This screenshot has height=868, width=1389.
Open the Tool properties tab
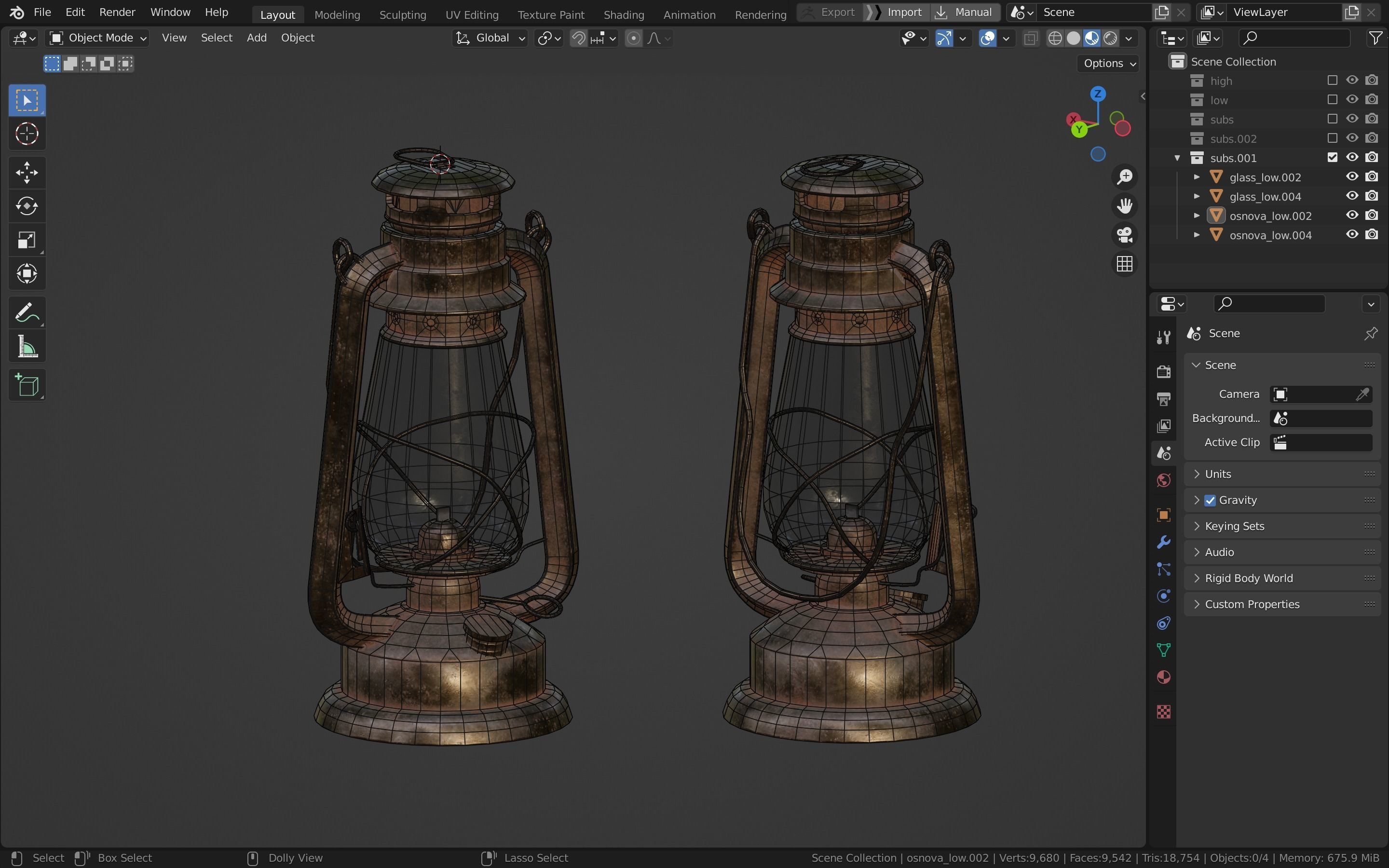click(x=1163, y=337)
